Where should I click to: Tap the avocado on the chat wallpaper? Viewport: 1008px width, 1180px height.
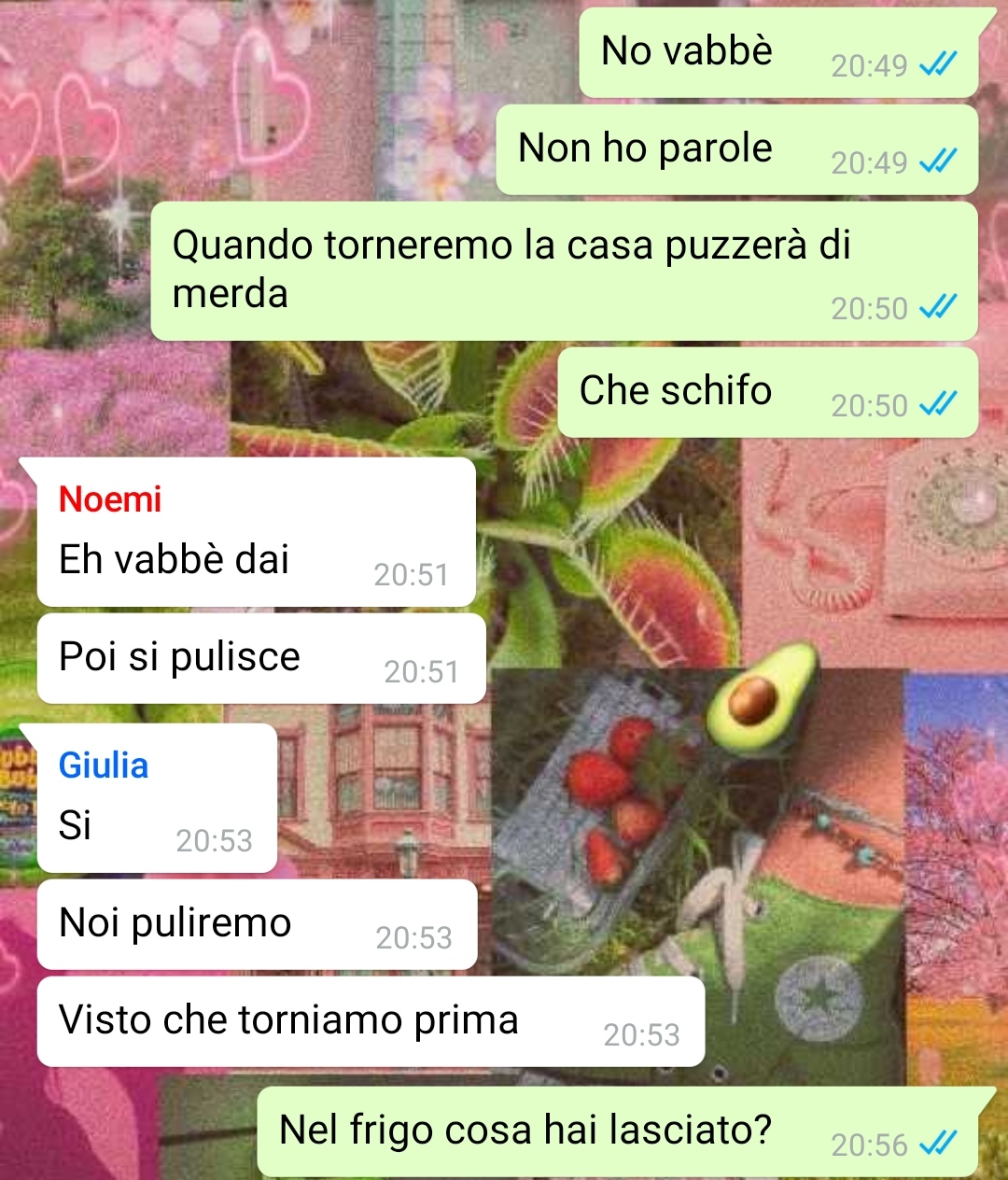pos(761,697)
